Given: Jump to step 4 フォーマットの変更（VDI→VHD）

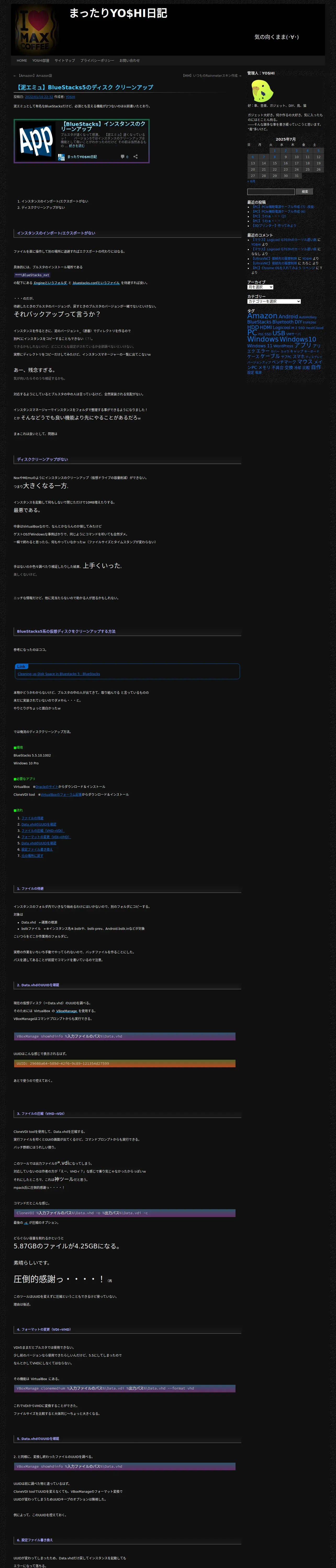Looking at the screenshot, I should 46,837.
